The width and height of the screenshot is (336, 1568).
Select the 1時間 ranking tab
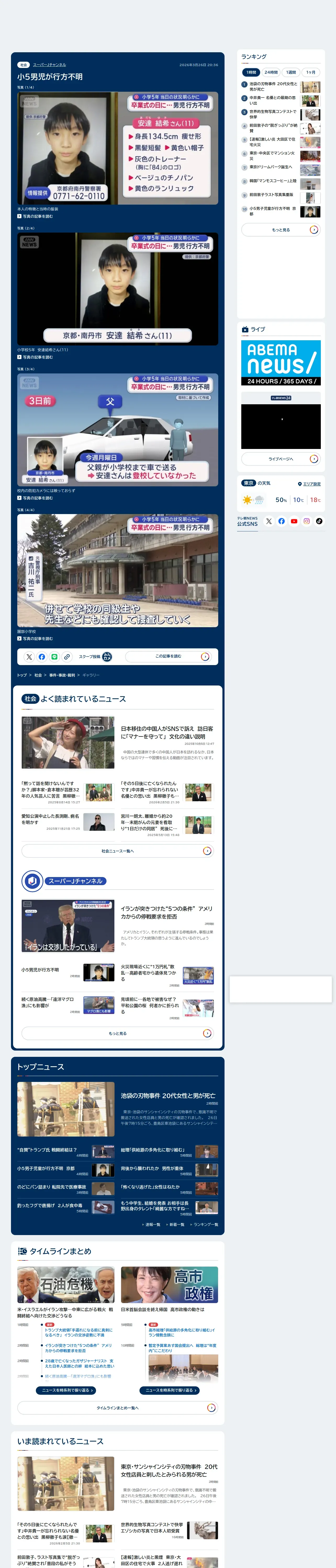pyautogui.click(x=251, y=72)
